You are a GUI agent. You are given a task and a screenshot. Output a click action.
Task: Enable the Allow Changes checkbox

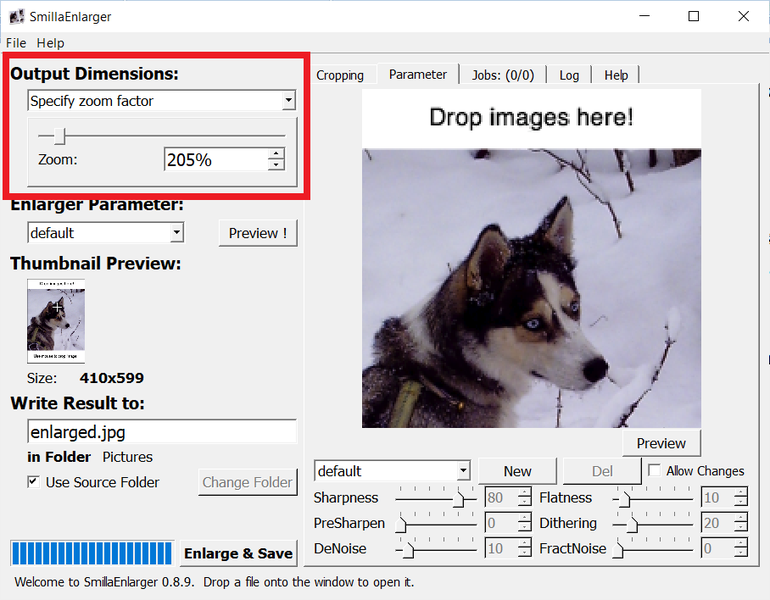coord(654,470)
